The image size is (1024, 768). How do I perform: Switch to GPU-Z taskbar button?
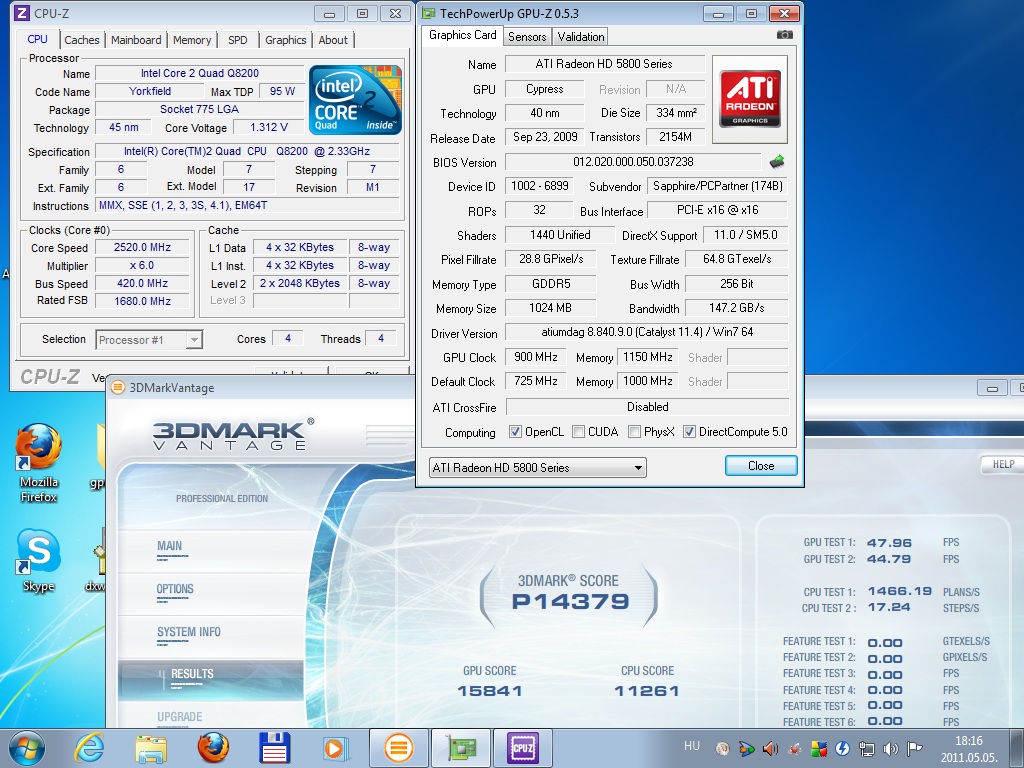tap(460, 748)
